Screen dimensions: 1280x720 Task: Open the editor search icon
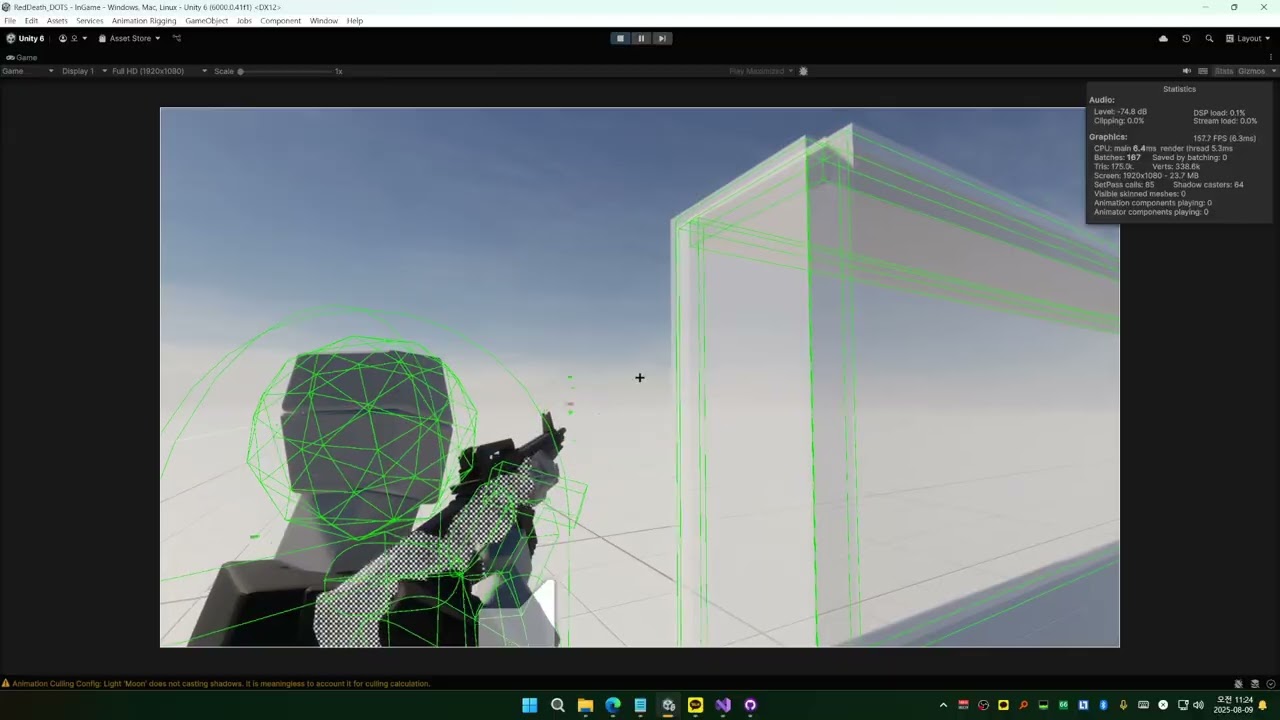(x=1210, y=38)
